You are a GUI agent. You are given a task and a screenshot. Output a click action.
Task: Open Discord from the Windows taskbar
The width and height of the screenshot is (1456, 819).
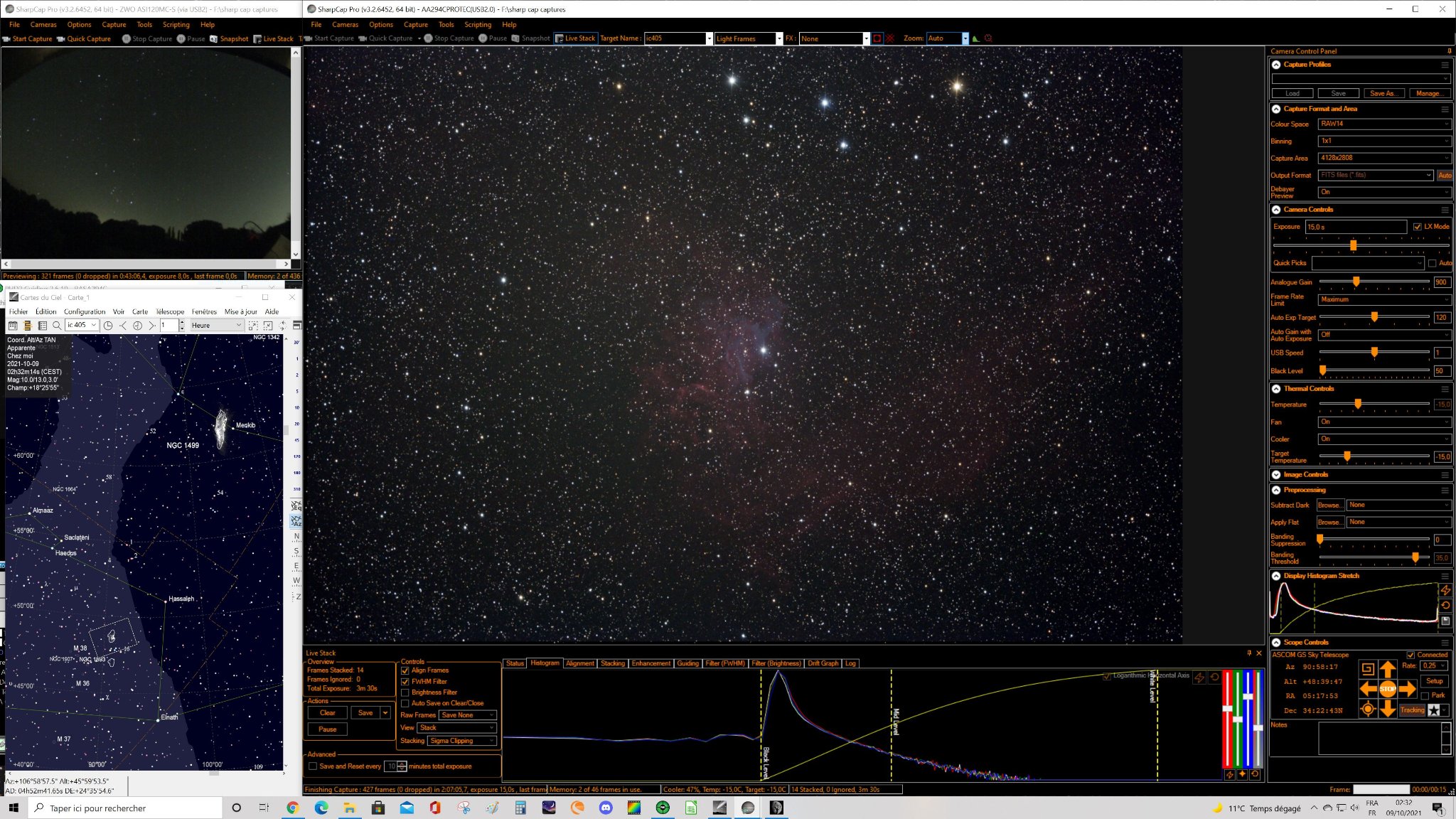606,808
